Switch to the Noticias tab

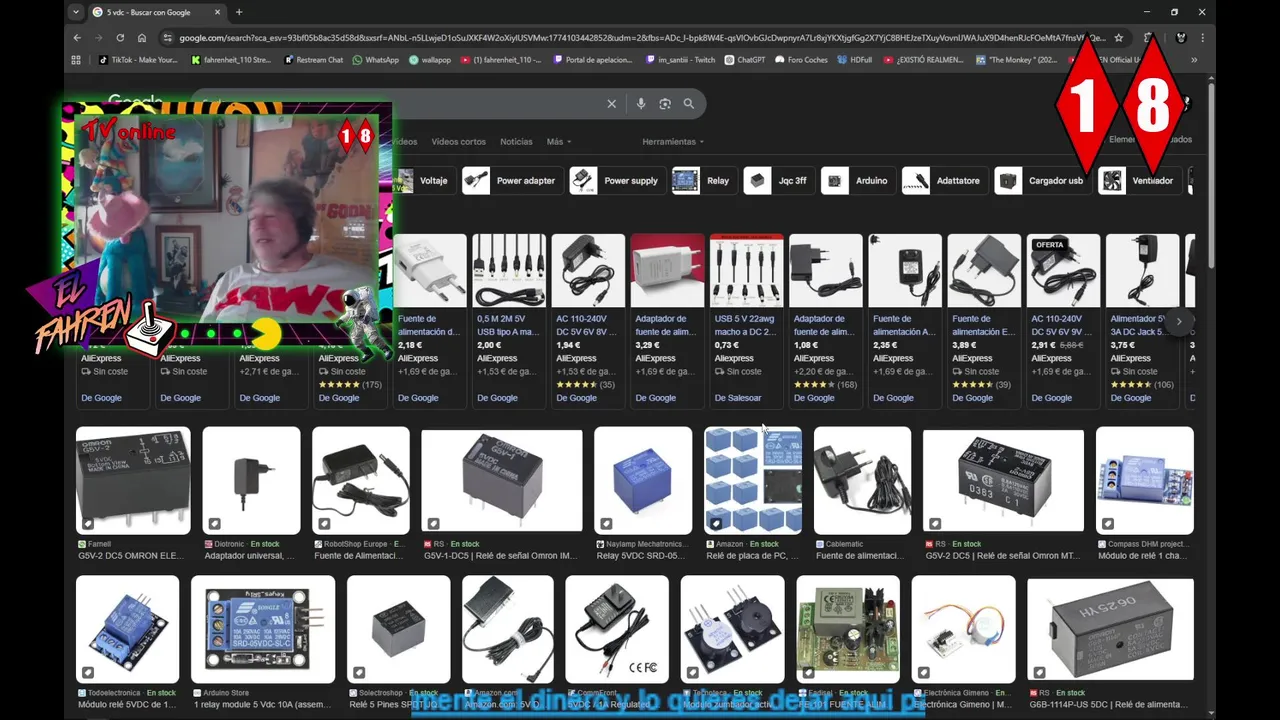coord(516,142)
